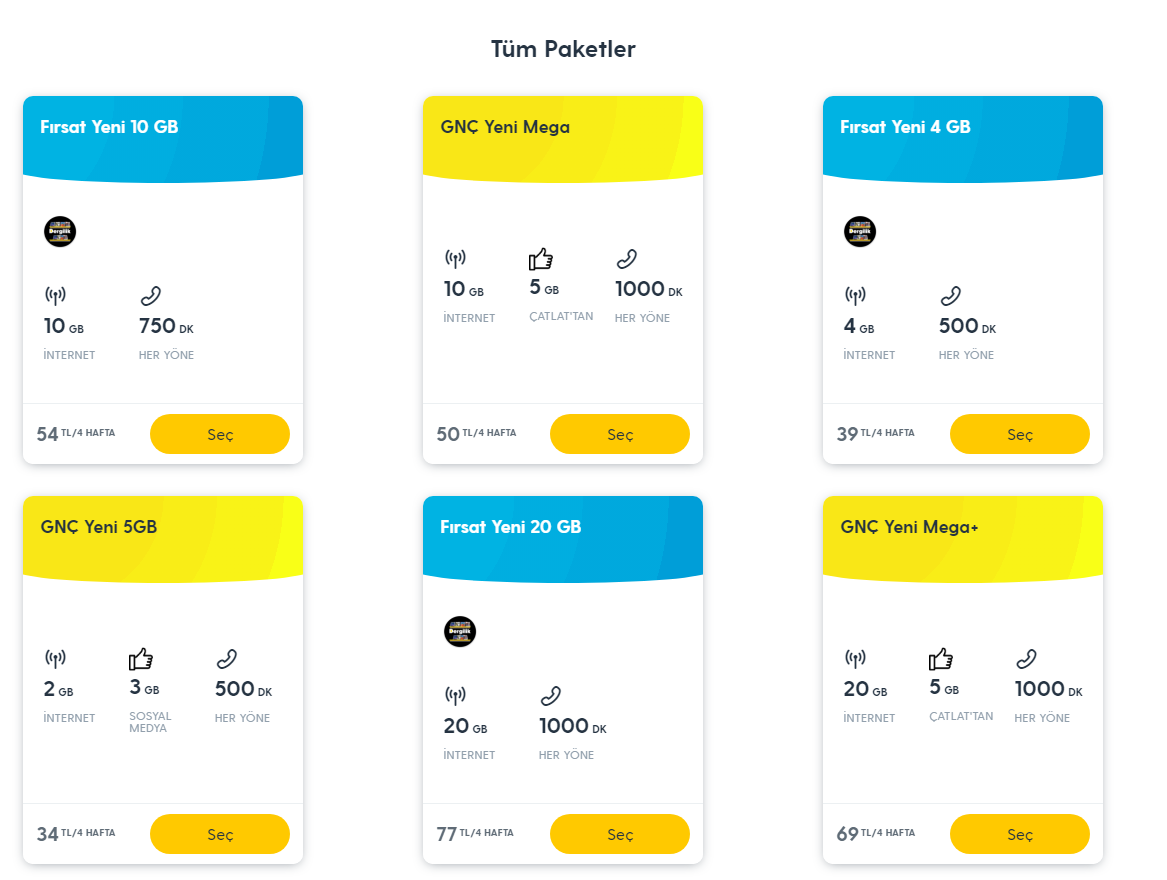Click the Dergilik icon in Fırsat Yeni 4 GB
This screenshot has width=1167, height=880.
tap(860, 231)
